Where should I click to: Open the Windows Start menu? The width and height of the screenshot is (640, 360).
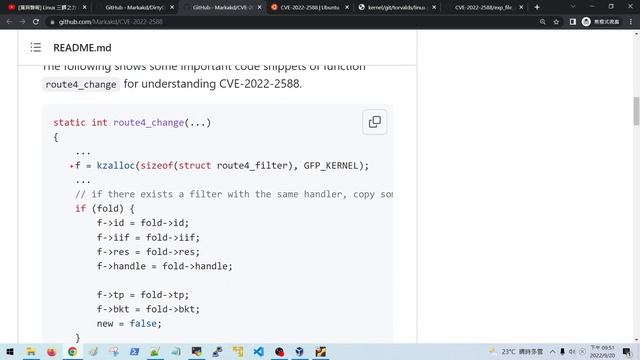point(10,351)
